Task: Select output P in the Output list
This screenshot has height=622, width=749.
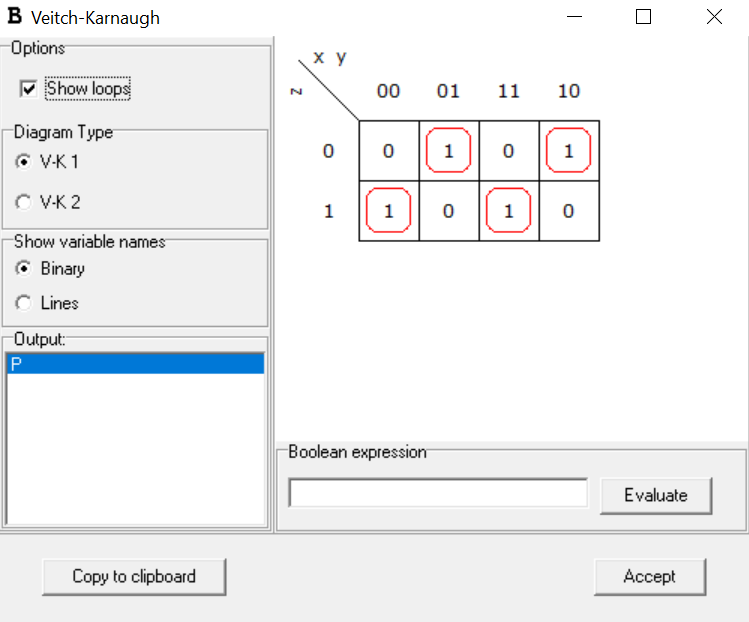Action: (135, 365)
